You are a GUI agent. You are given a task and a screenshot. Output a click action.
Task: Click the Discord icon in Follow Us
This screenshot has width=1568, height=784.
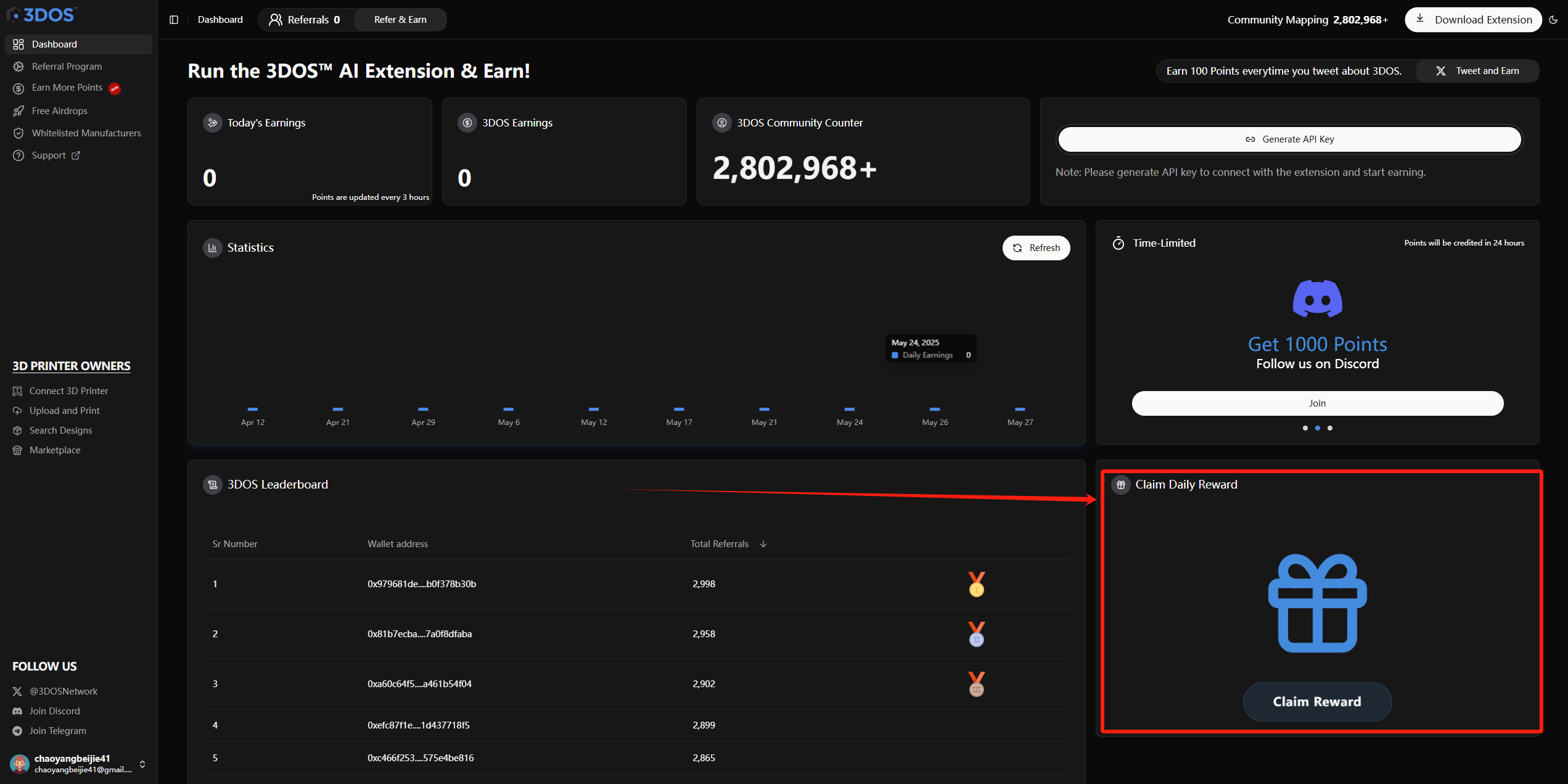pyautogui.click(x=17, y=711)
